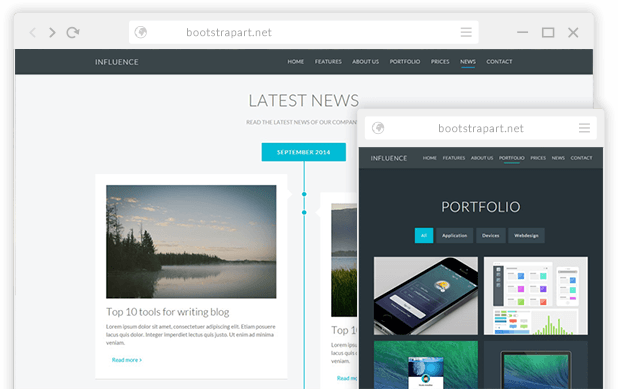
Task: Open FEATURES in small browser navbar
Action: 454,158
